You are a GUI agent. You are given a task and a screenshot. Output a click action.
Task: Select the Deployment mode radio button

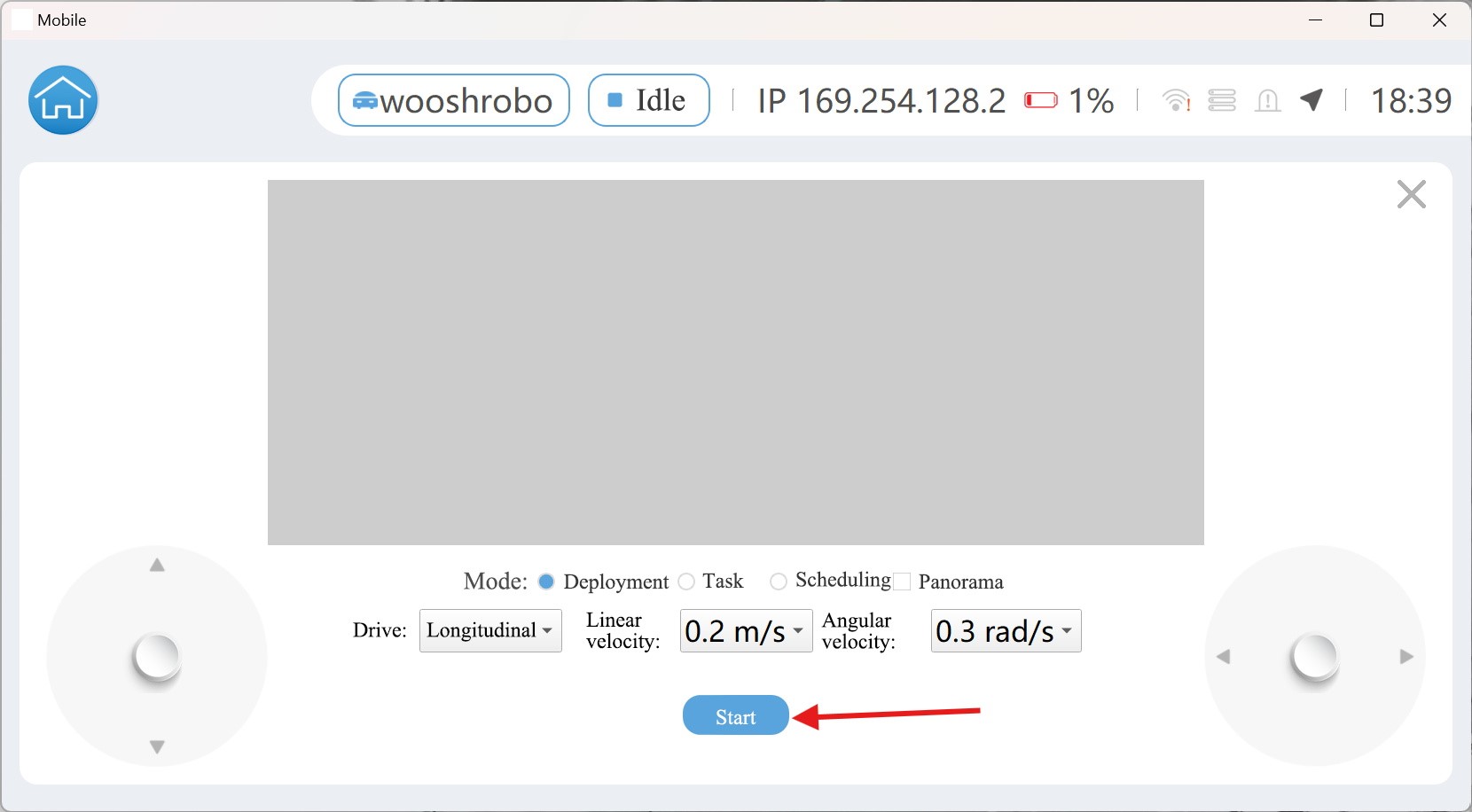(x=546, y=582)
